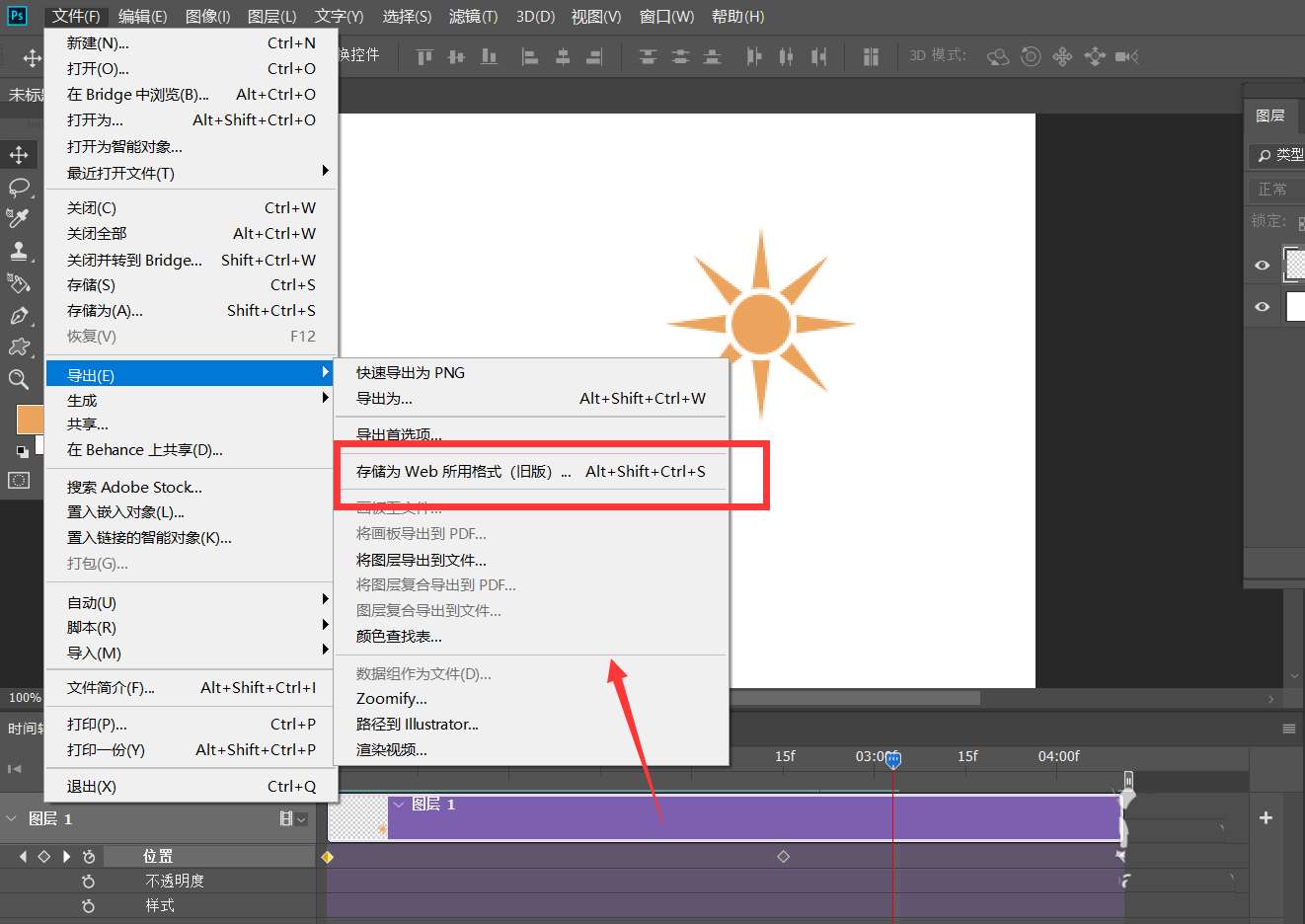Choose 存储为(A) from File menu

click(192, 310)
